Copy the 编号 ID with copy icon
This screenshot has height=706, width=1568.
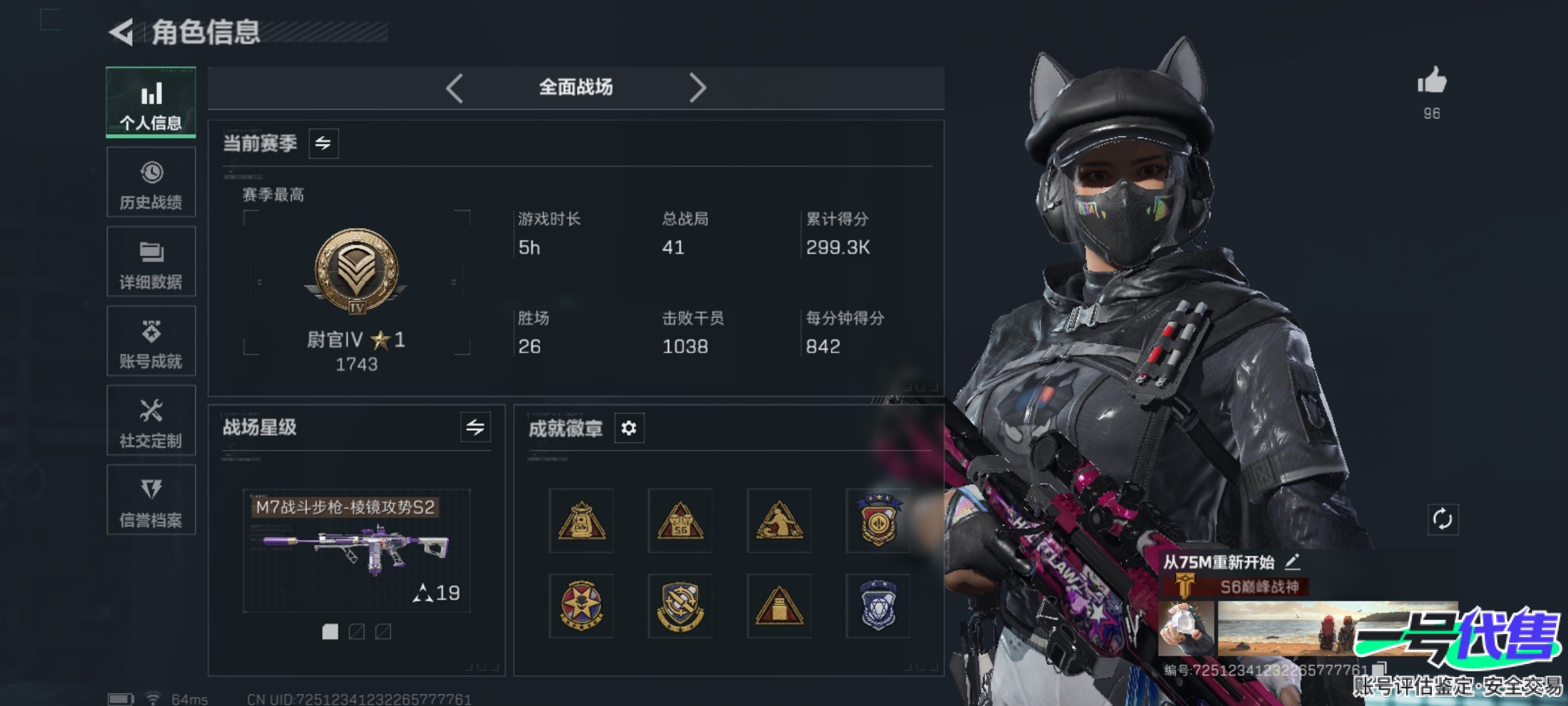(1379, 669)
